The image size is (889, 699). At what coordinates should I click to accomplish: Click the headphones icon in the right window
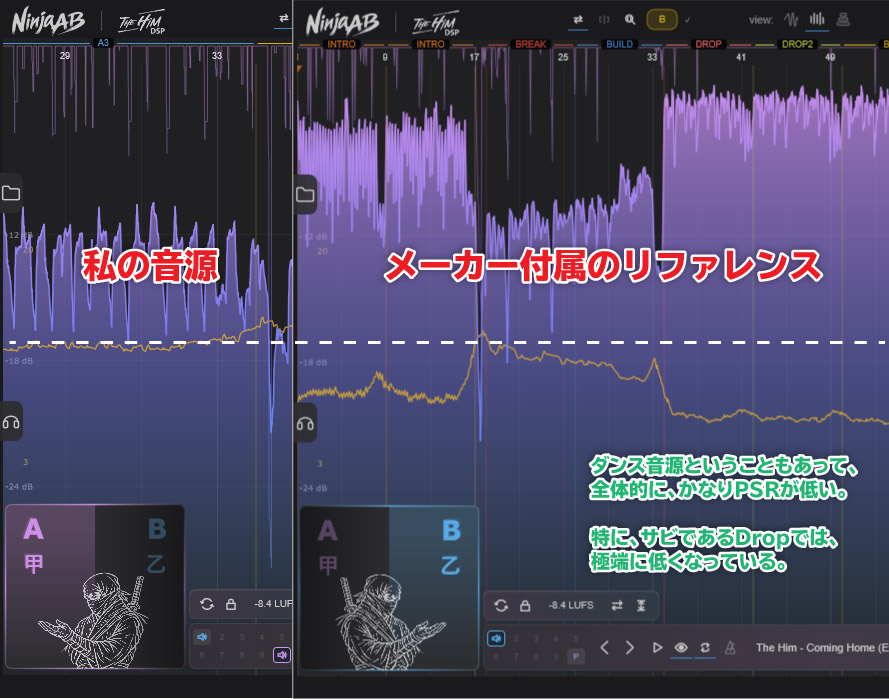click(x=305, y=424)
